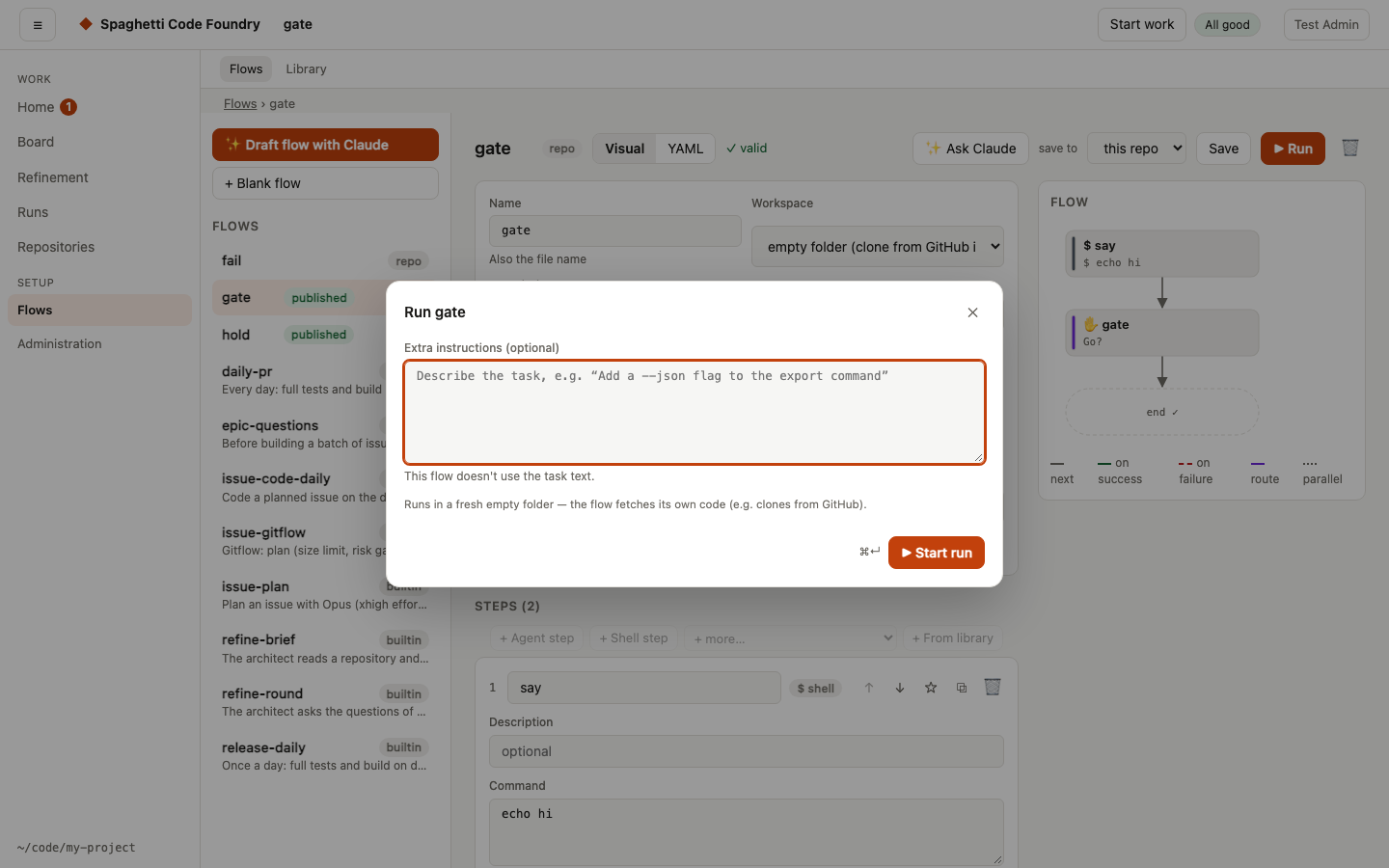Select the fail flow in the list

325,260
